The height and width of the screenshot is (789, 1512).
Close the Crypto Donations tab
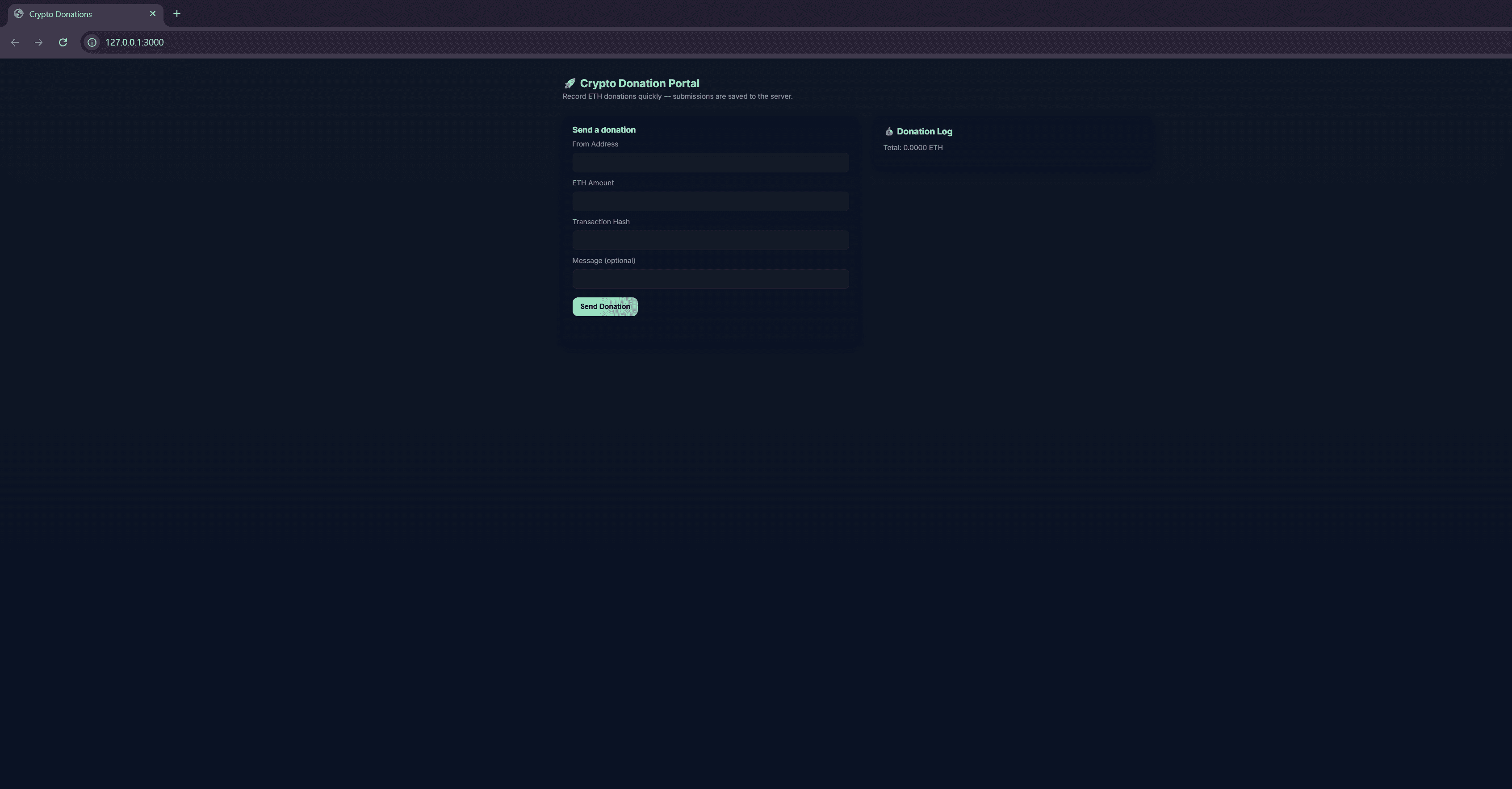point(153,13)
